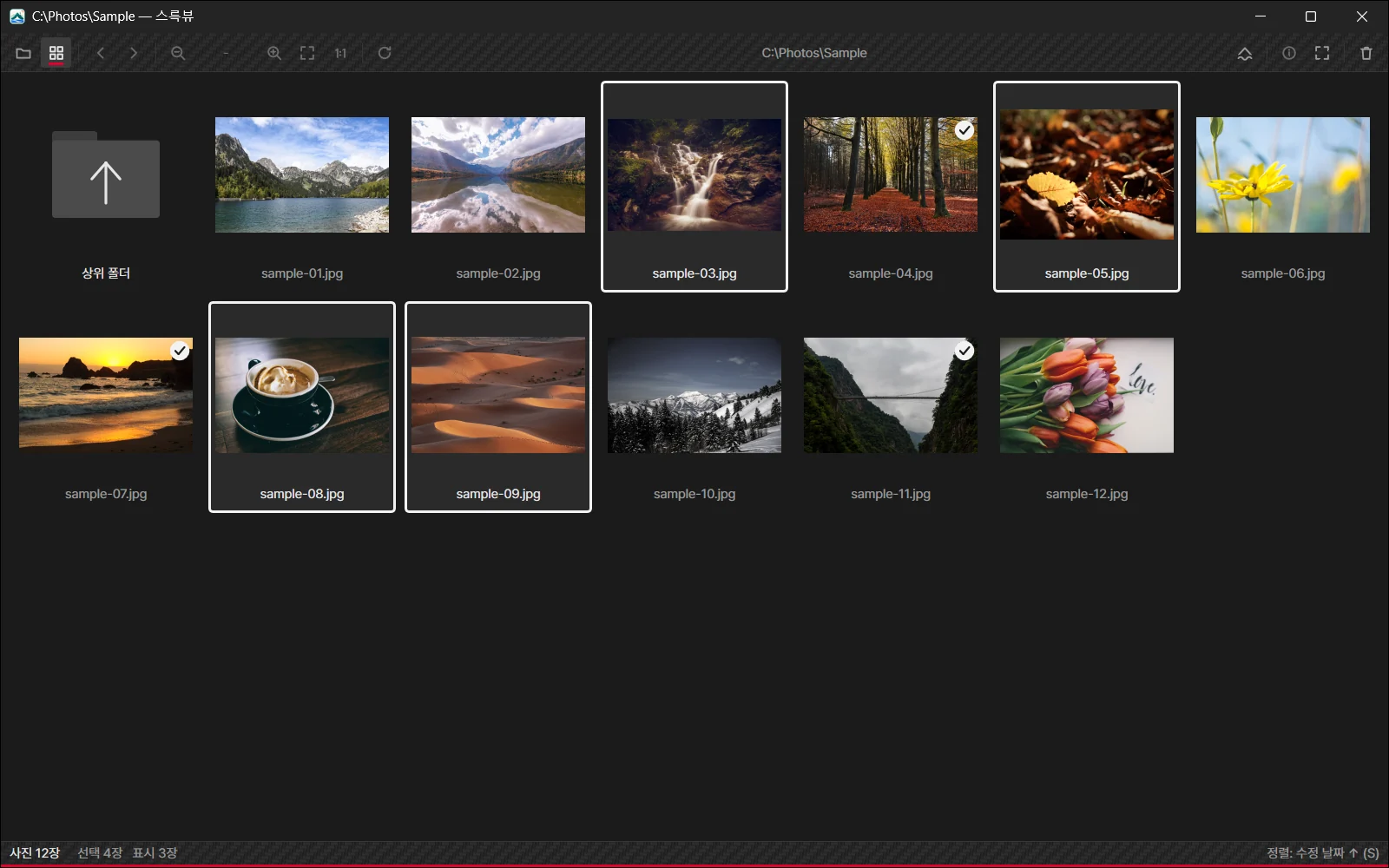Zoom out with the minus magnifier
The width and height of the screenshot is (1389, 868).
pyautogui.click(x=178, y=53)
